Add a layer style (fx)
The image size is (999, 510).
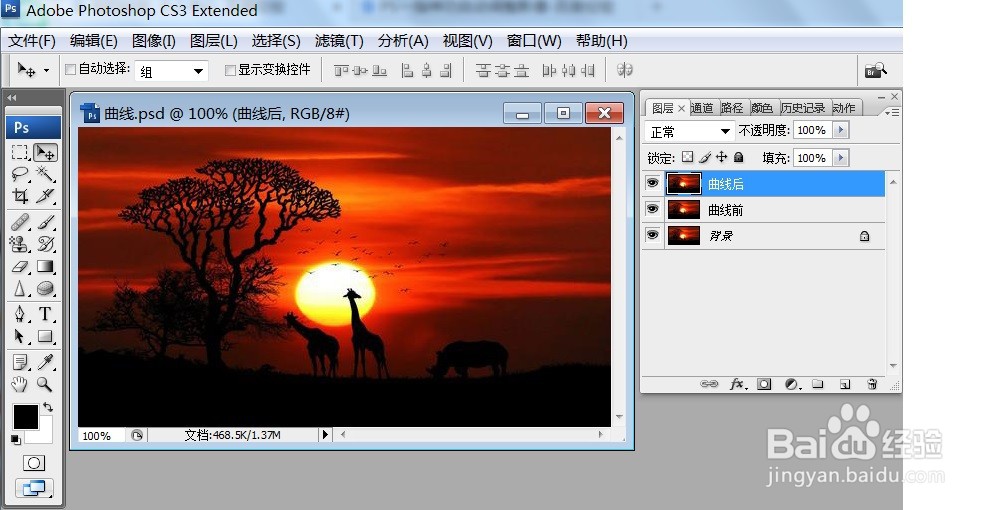coord(737,384)
